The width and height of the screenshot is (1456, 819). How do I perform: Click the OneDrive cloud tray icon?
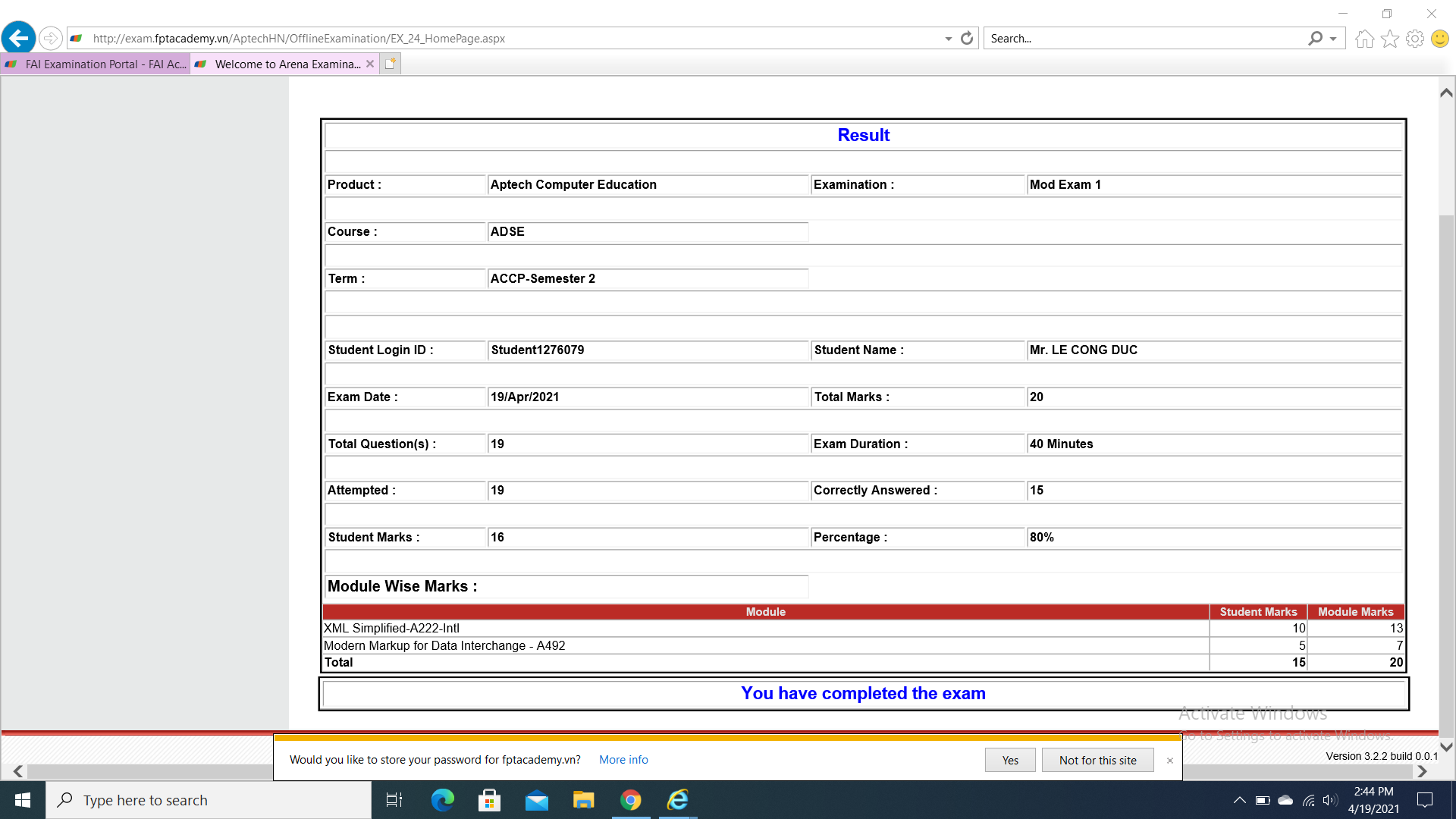[x=1285, y=800]
